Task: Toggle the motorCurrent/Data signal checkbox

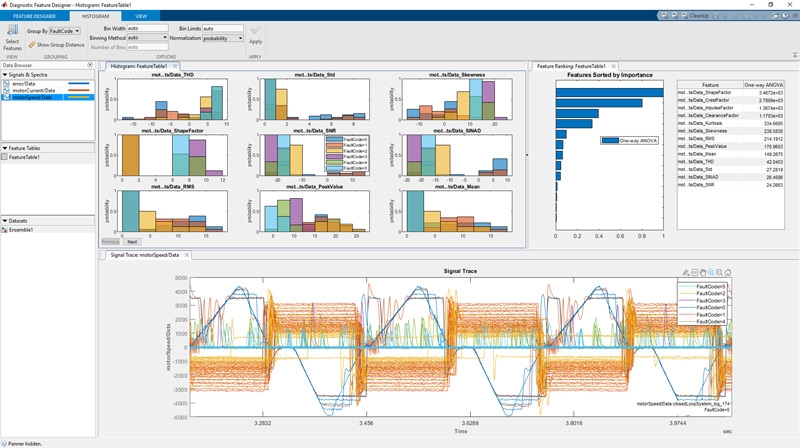Action: (x=6, y=90)
